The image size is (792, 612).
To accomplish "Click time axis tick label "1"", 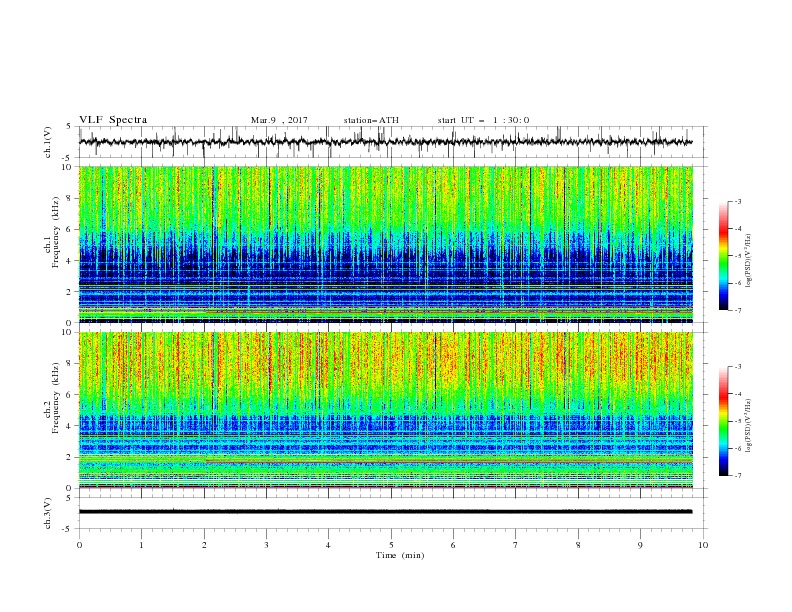I will (x=141, y=545).
